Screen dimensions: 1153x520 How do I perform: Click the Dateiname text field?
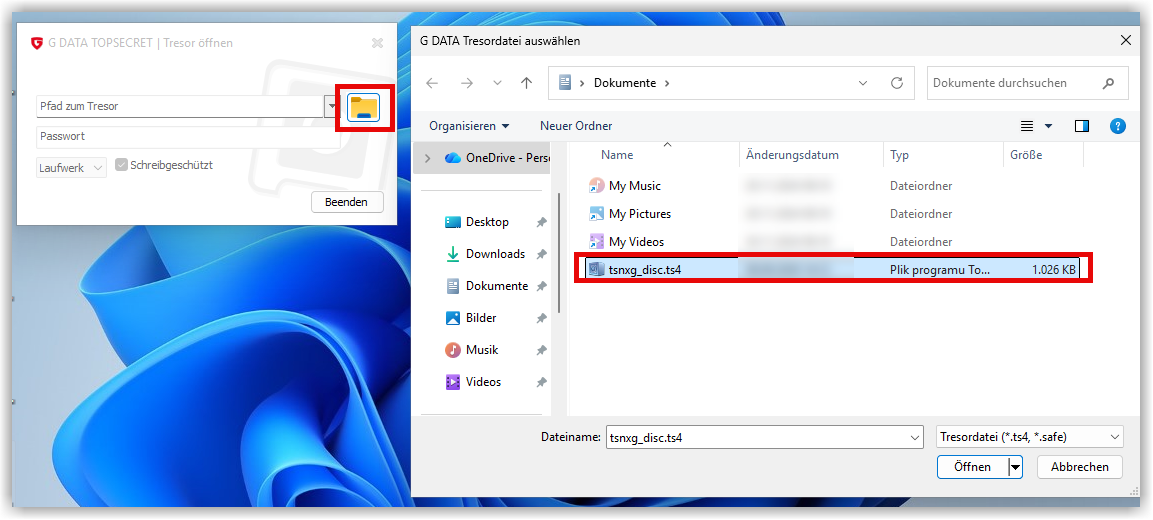tap(757, 437)
